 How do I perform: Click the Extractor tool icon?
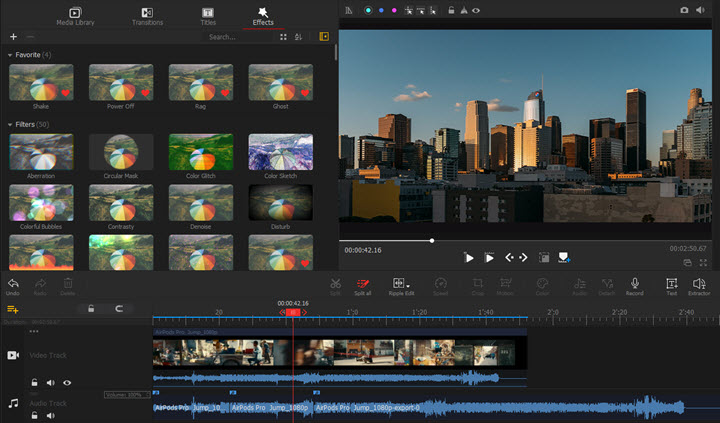pyautogui.click(x=699, y=284)
